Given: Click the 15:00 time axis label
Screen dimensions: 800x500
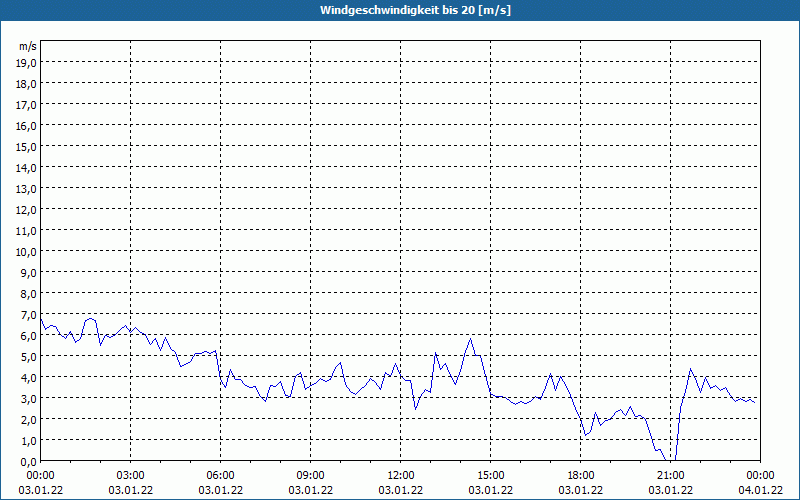Looking at the screenshot, I should (491, 476).
